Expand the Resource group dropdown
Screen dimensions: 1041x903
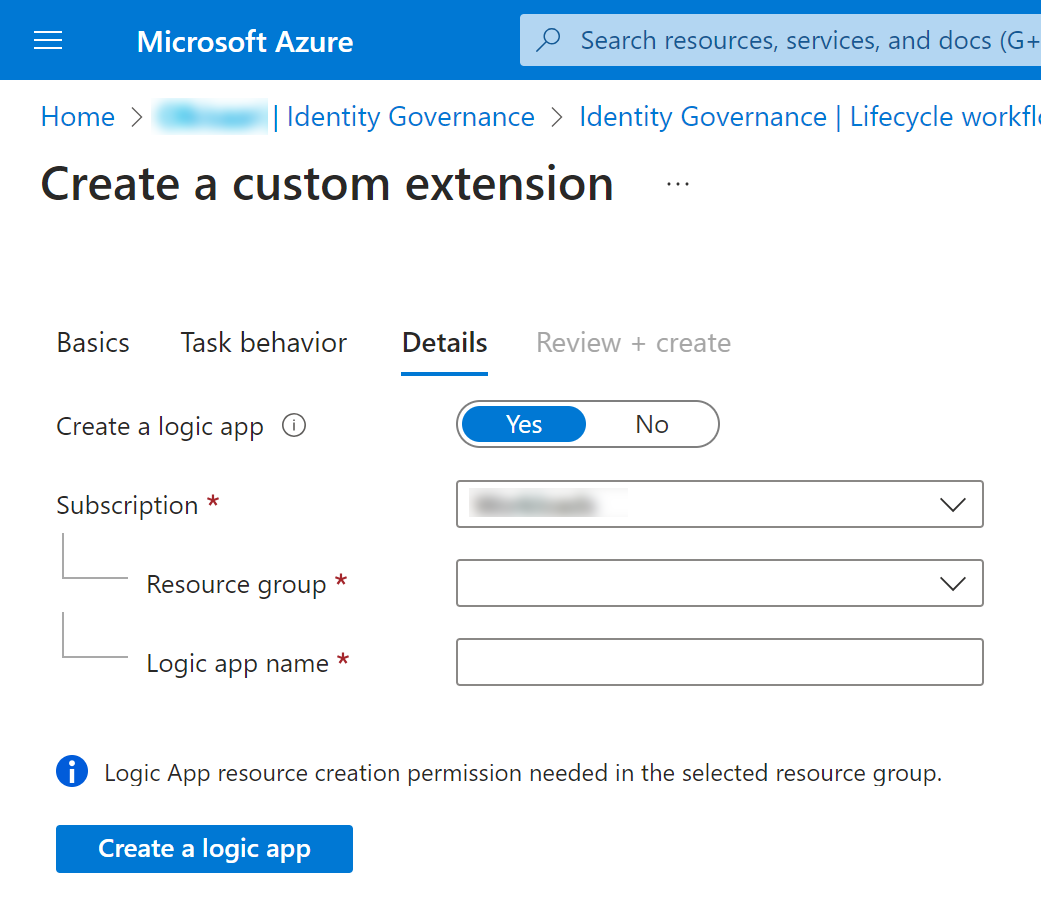point(720,583)
